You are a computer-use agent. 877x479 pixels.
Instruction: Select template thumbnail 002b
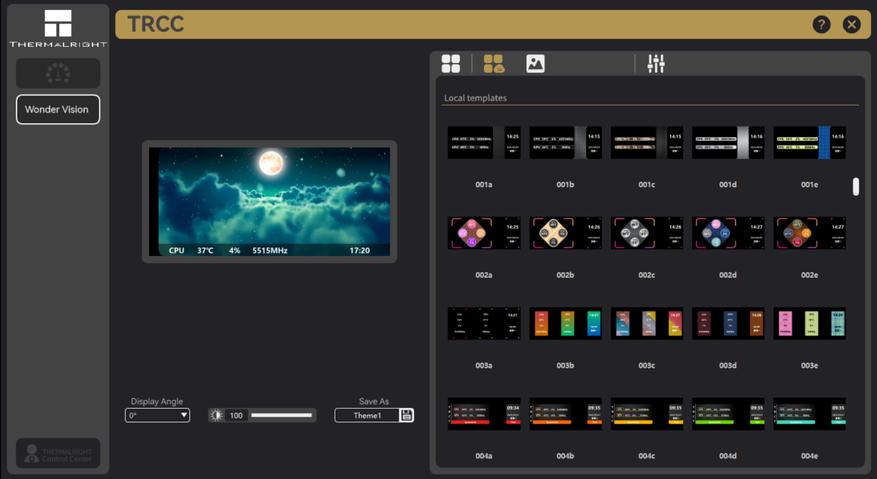(565, 233)
